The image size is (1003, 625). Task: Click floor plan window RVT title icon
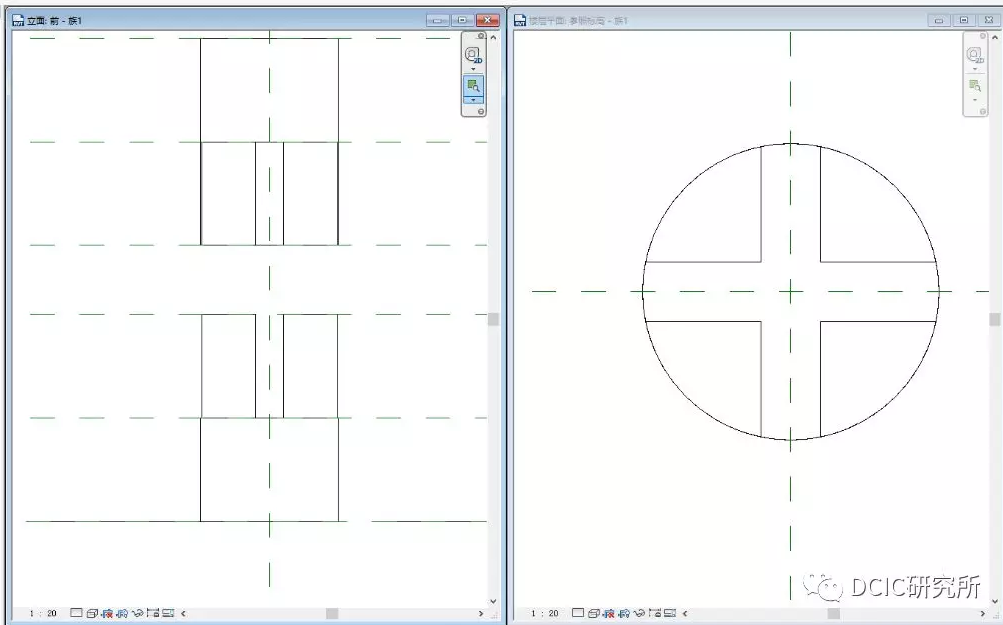coord(520,20)
